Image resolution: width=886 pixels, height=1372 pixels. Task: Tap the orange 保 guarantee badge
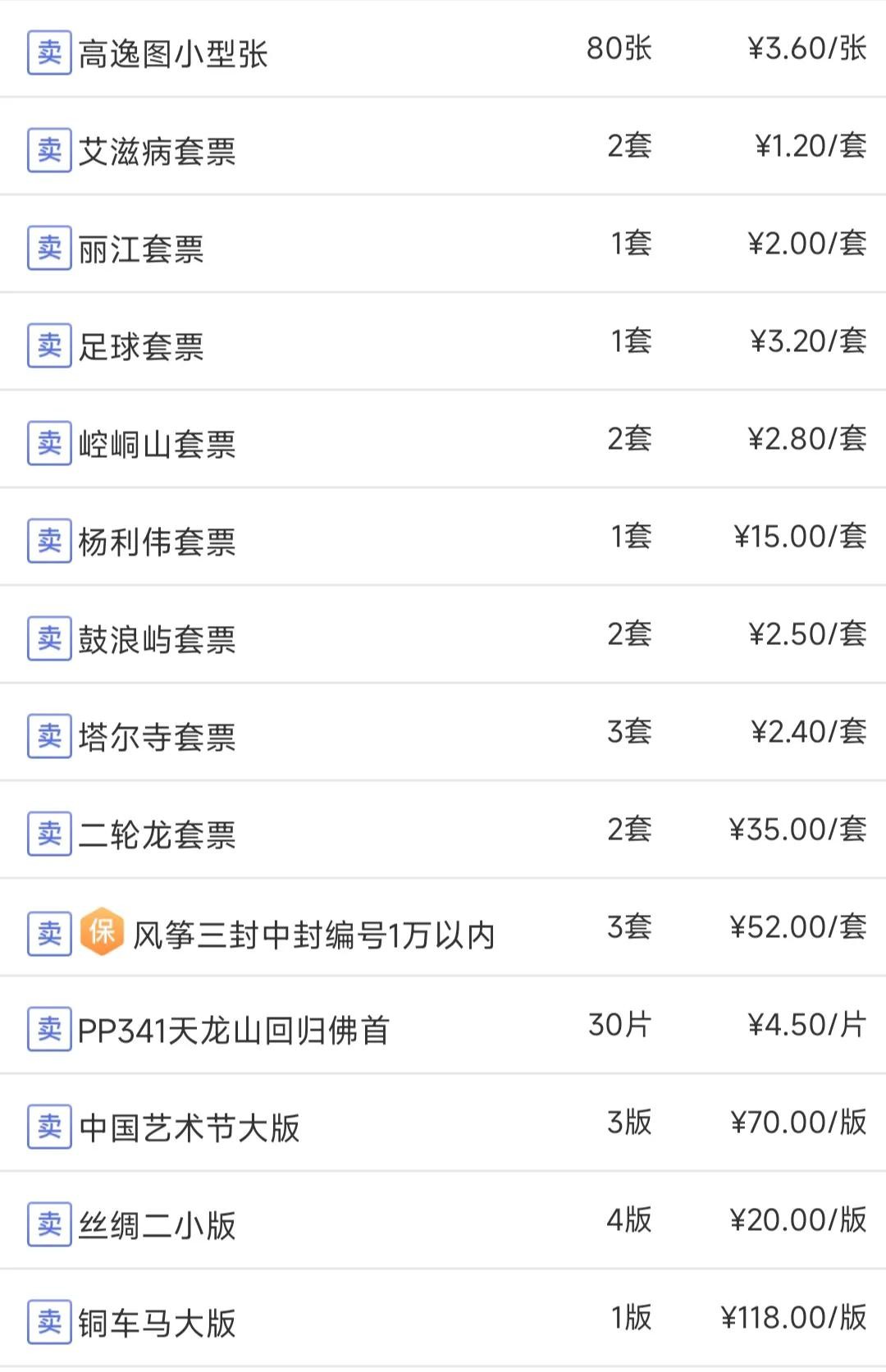point(103,932)
